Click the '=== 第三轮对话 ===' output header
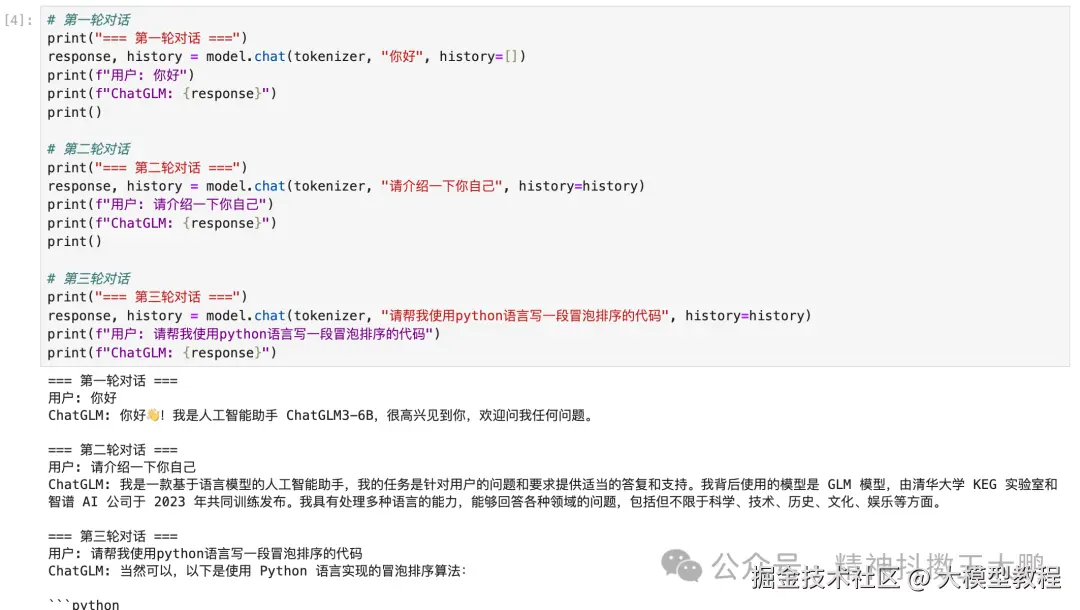The width and height of the screenshot is (1080, 610). pyautogui.click(x=113, y=536)
